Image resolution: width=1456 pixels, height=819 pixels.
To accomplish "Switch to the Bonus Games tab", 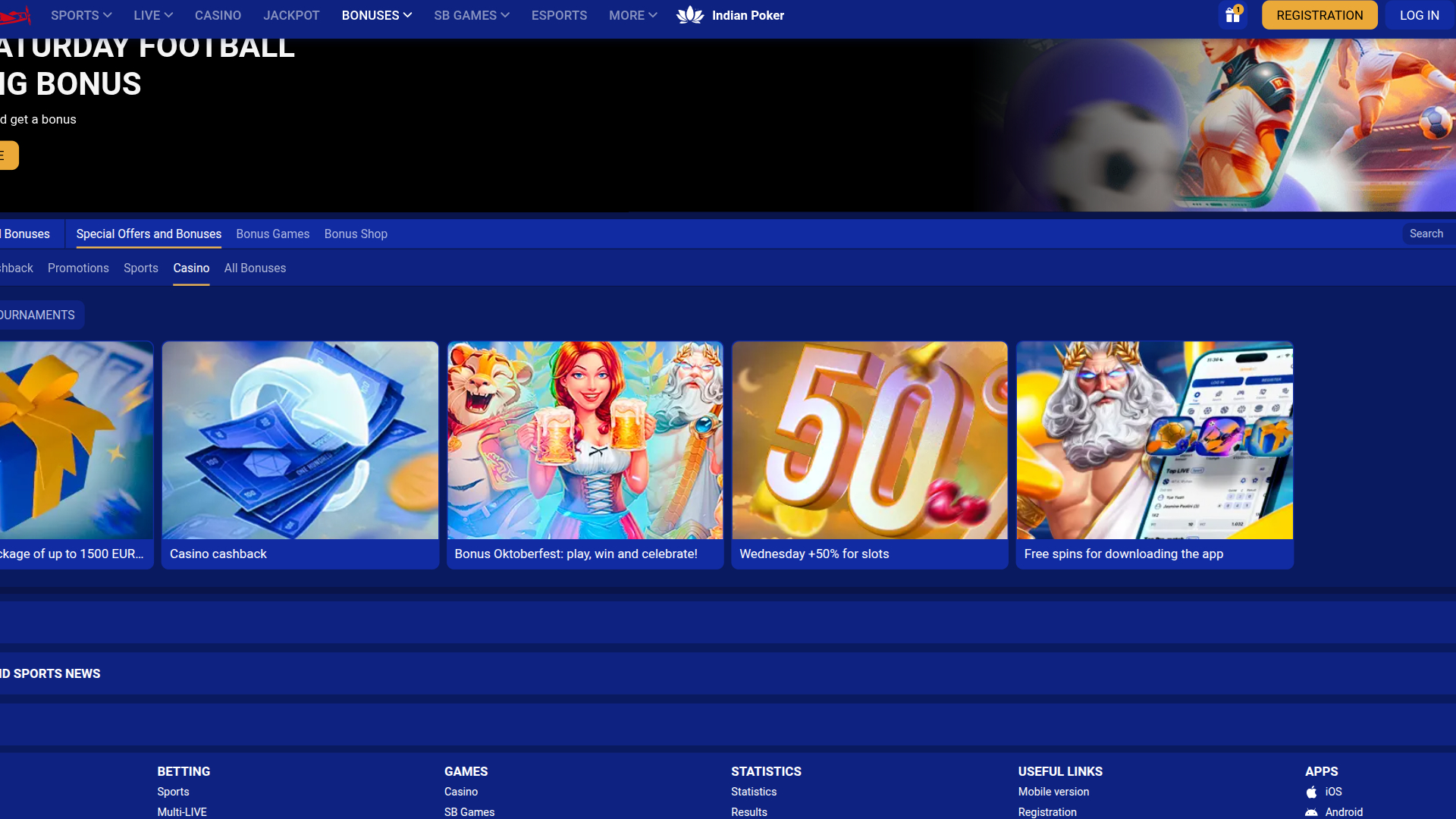I will point(272,234).
